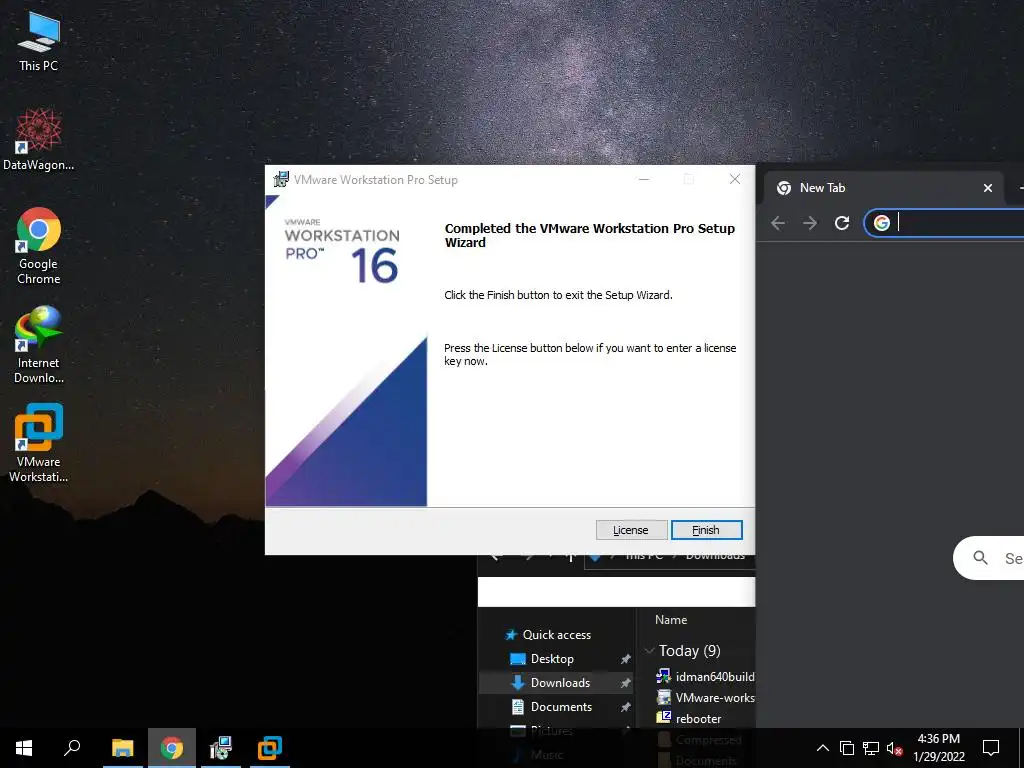Reload the page in Chrome
The width and height of the screenshot is (1024, 768).
842,223
